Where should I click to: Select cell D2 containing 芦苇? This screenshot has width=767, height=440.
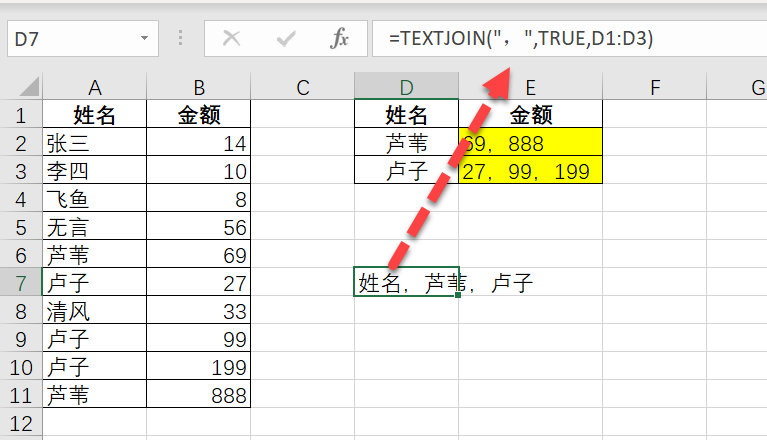pyautogui.click(x=406, y=143)
